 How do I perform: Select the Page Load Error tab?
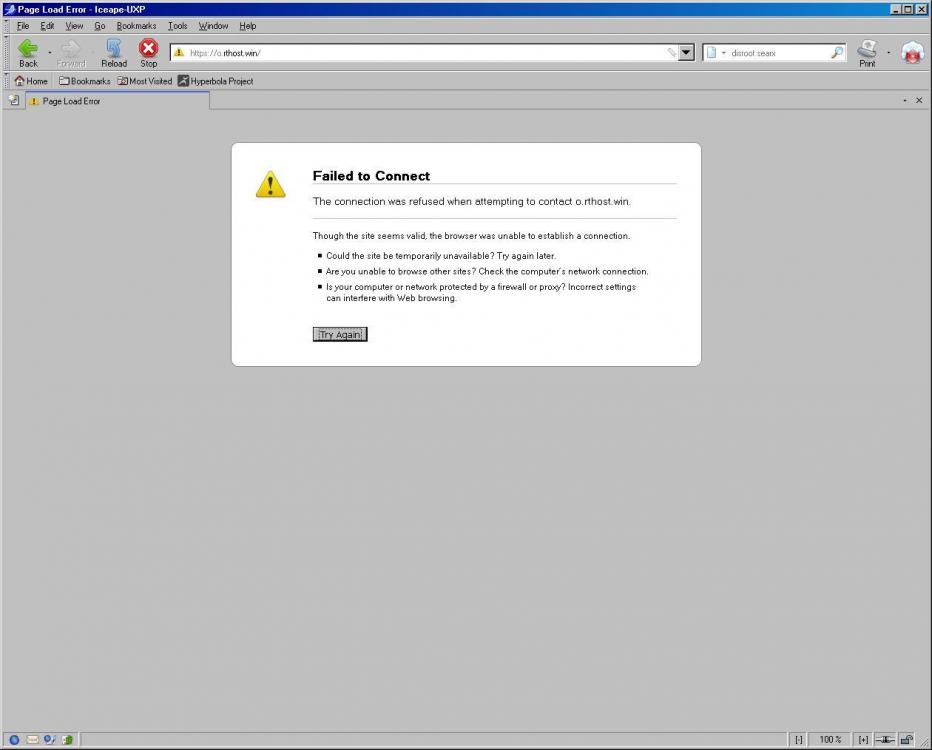click(115, 101)
